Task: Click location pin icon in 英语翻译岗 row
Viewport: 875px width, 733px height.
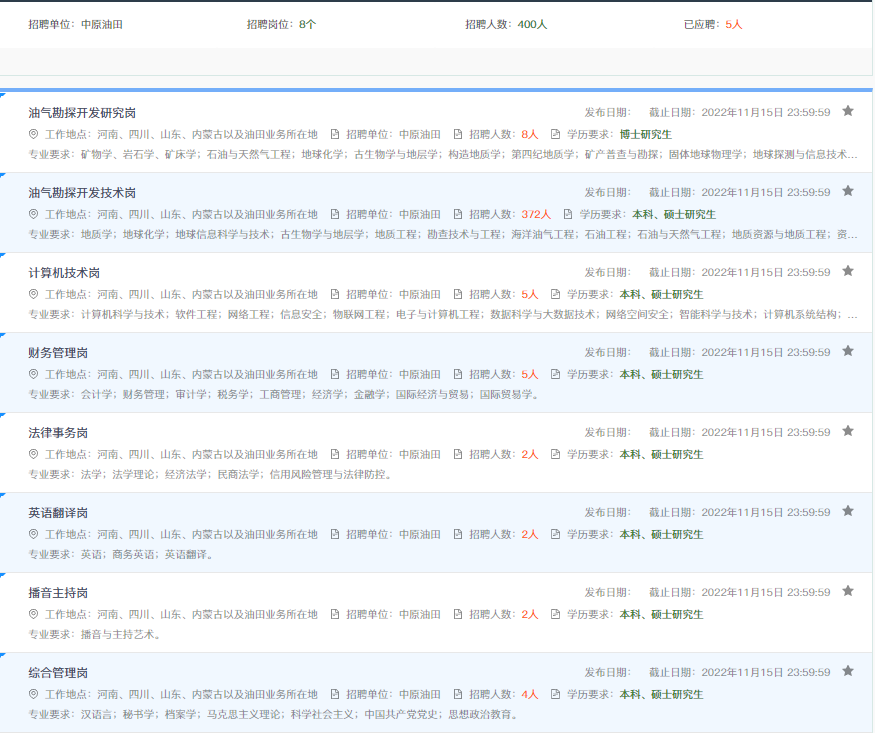Action: click(x=33, y=534)
